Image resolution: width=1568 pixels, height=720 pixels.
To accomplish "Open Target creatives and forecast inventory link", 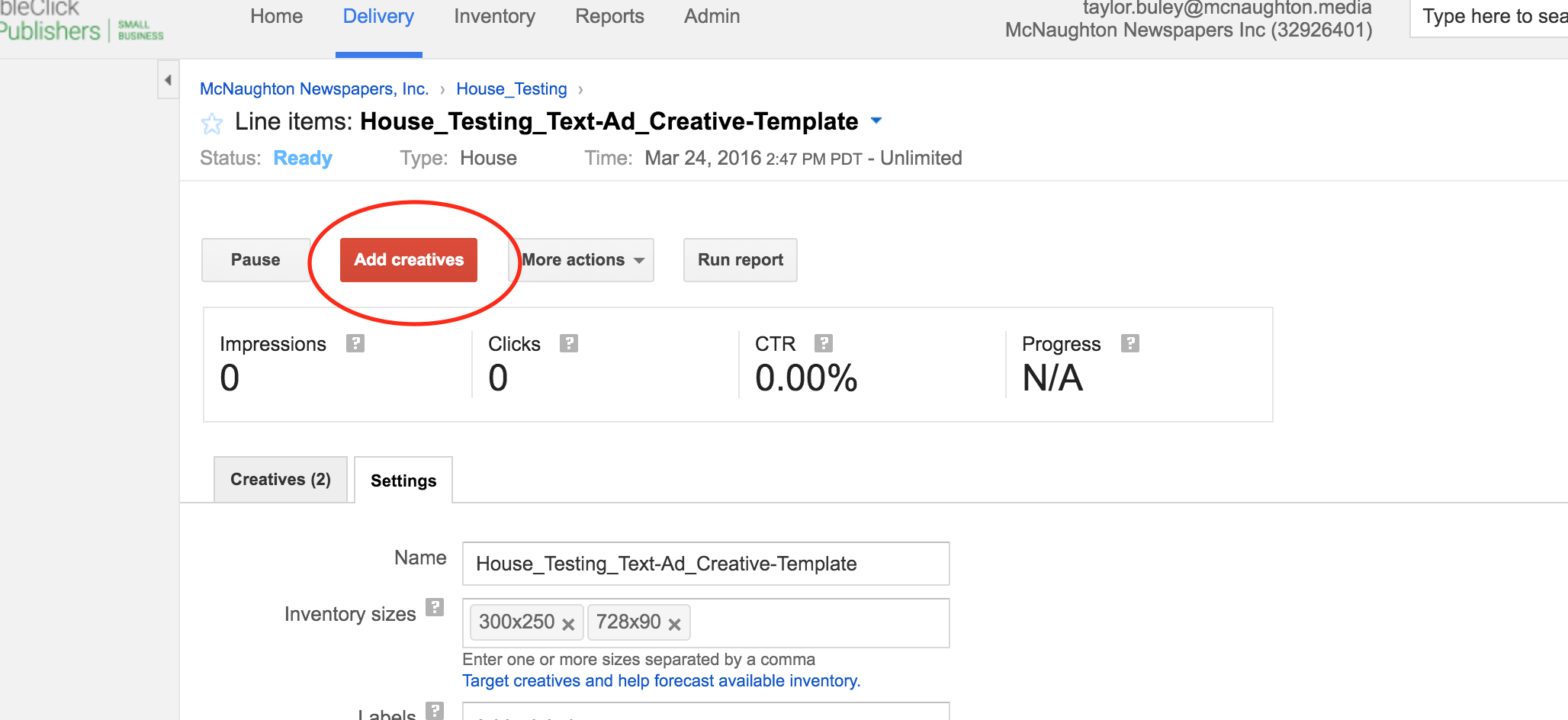I will (x=661, y=680).
